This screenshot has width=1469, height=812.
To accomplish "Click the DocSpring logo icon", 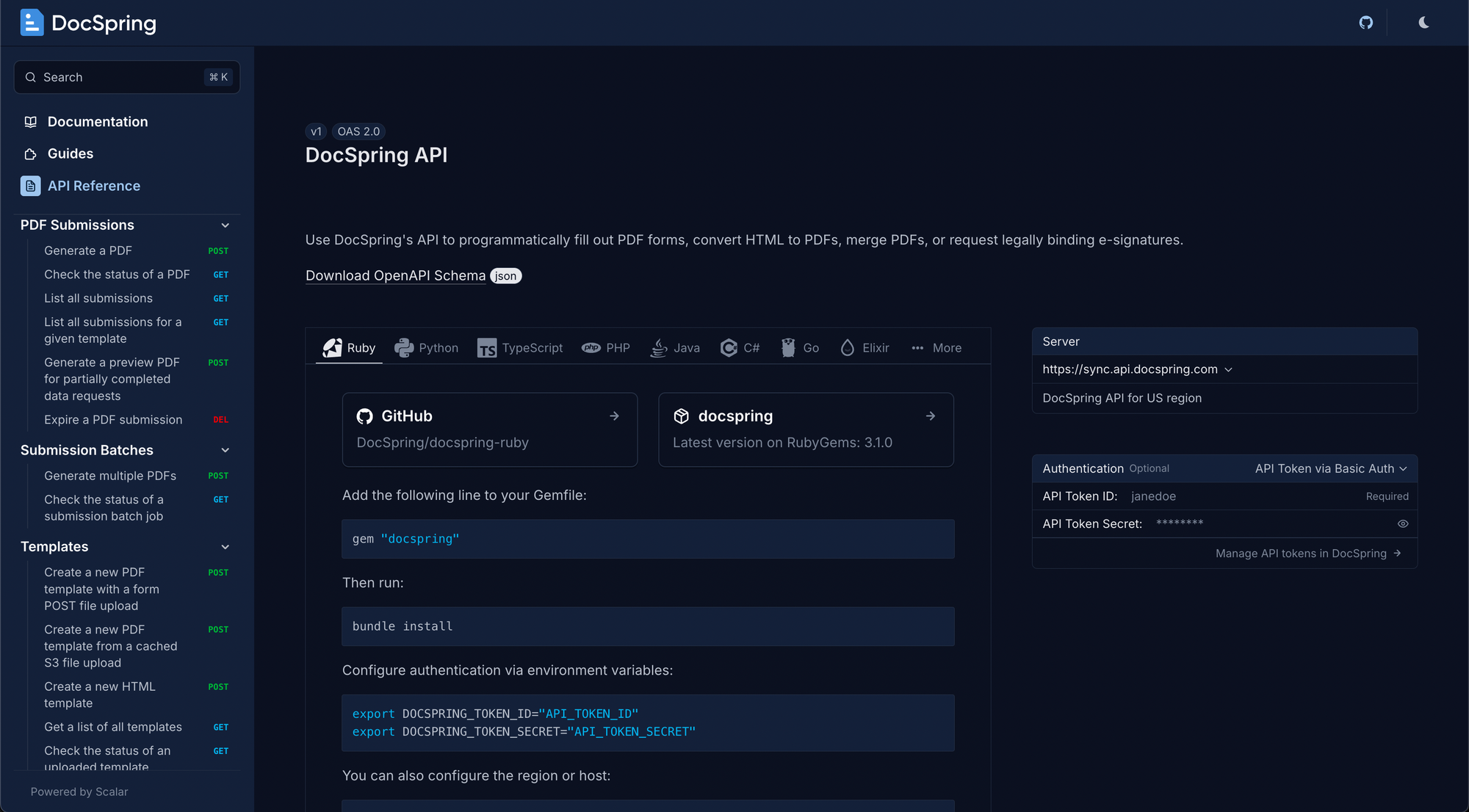I will tap(32, 23).
